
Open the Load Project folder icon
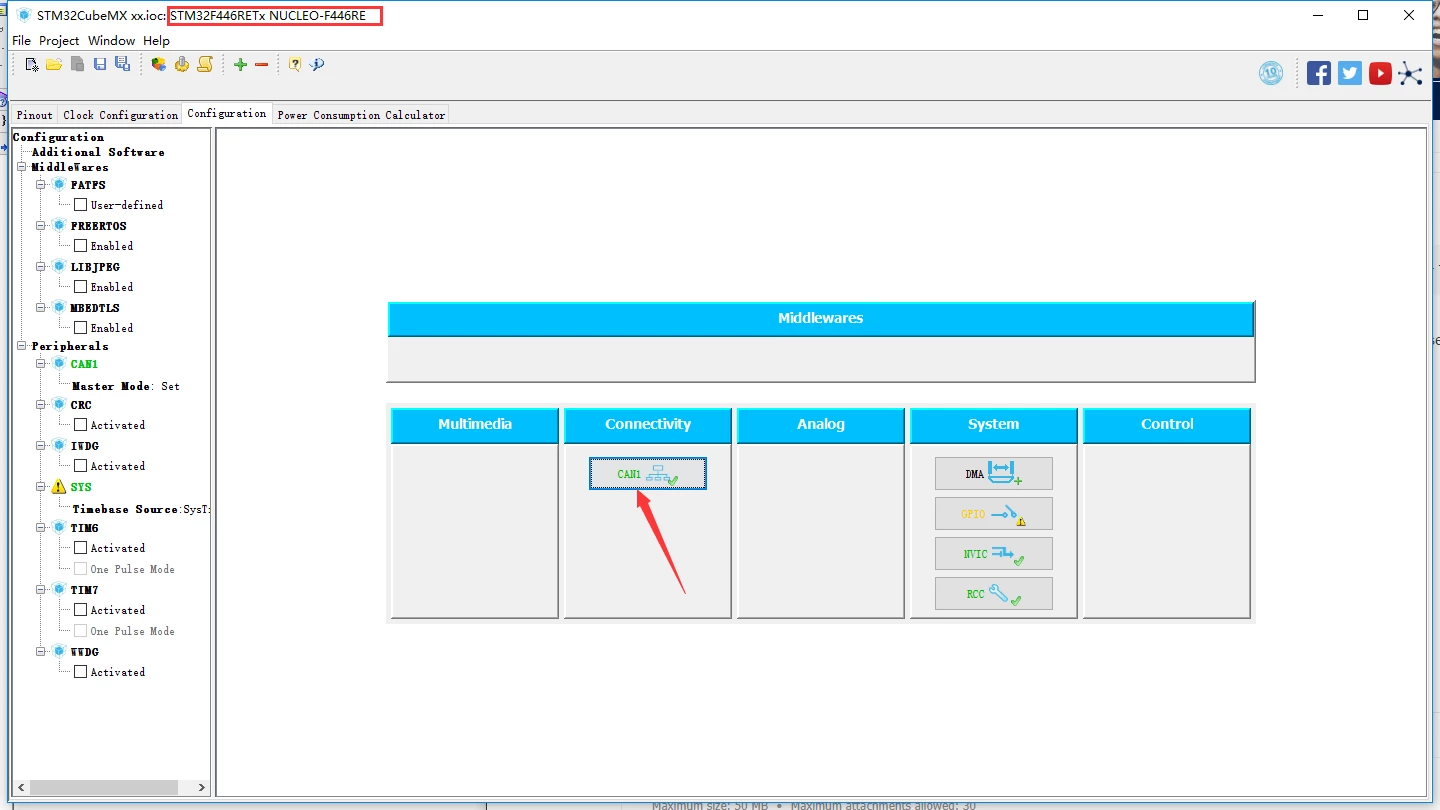click(x=54, y=65)
